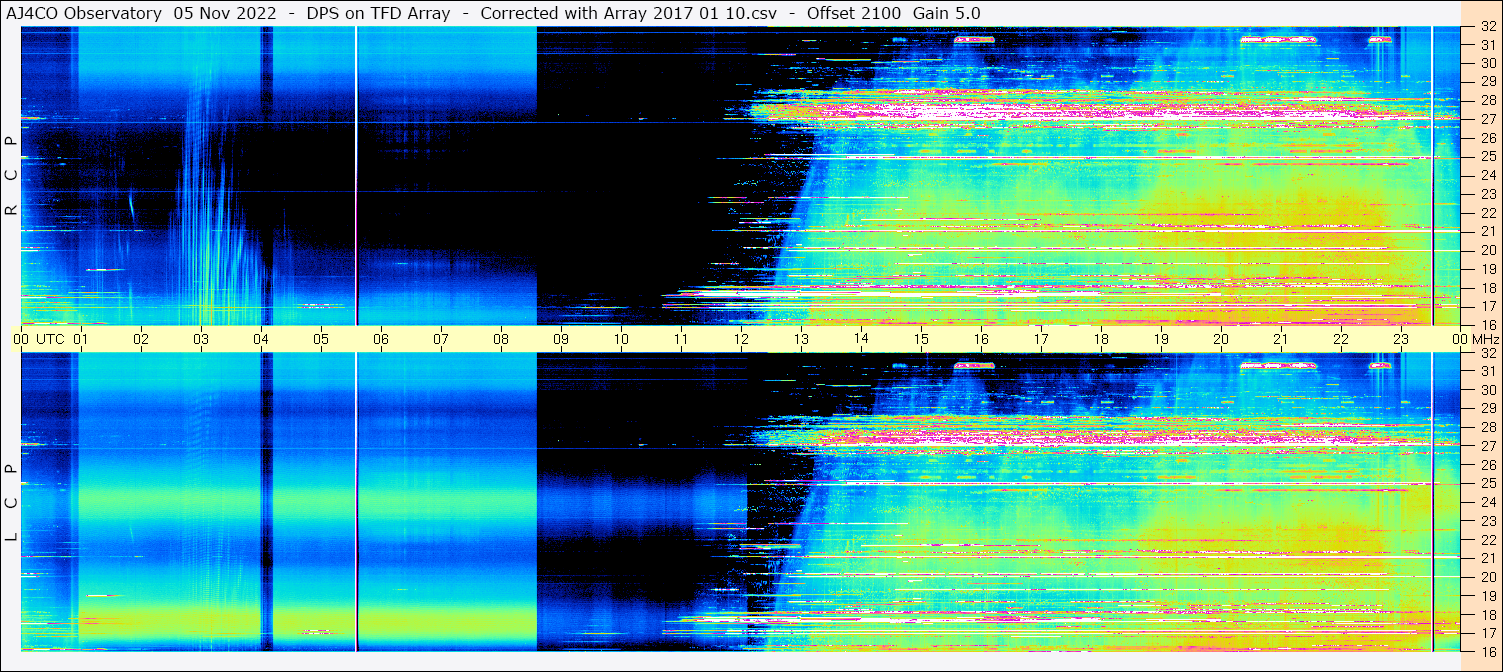
Task: Click the '15' hour mark on the time axis
Action: (x=921, y=339)
